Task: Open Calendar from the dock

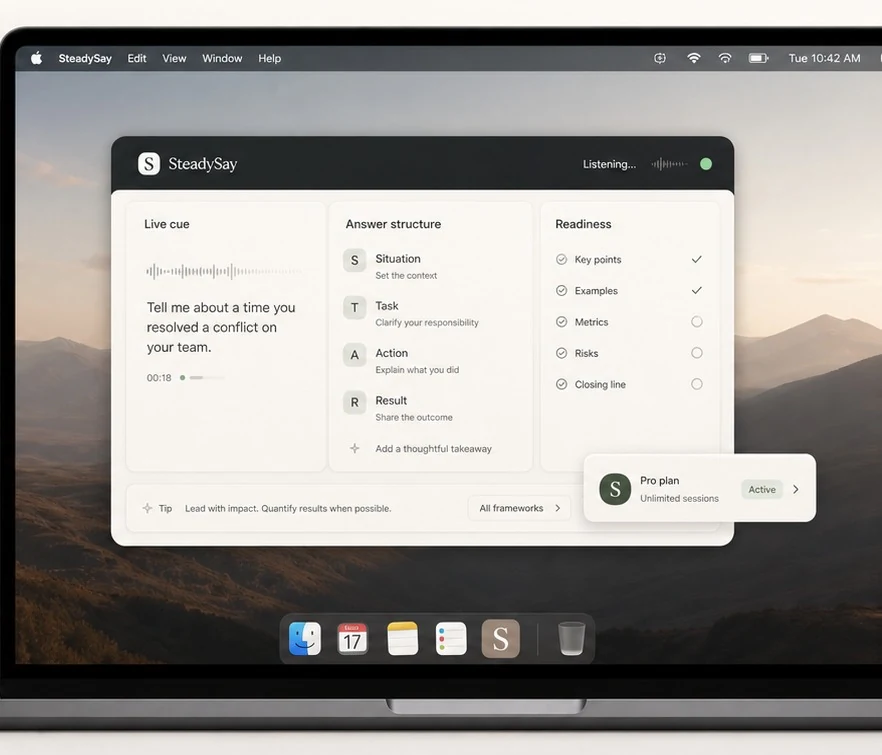Action: pyautogui.click(x=352, y=639)
